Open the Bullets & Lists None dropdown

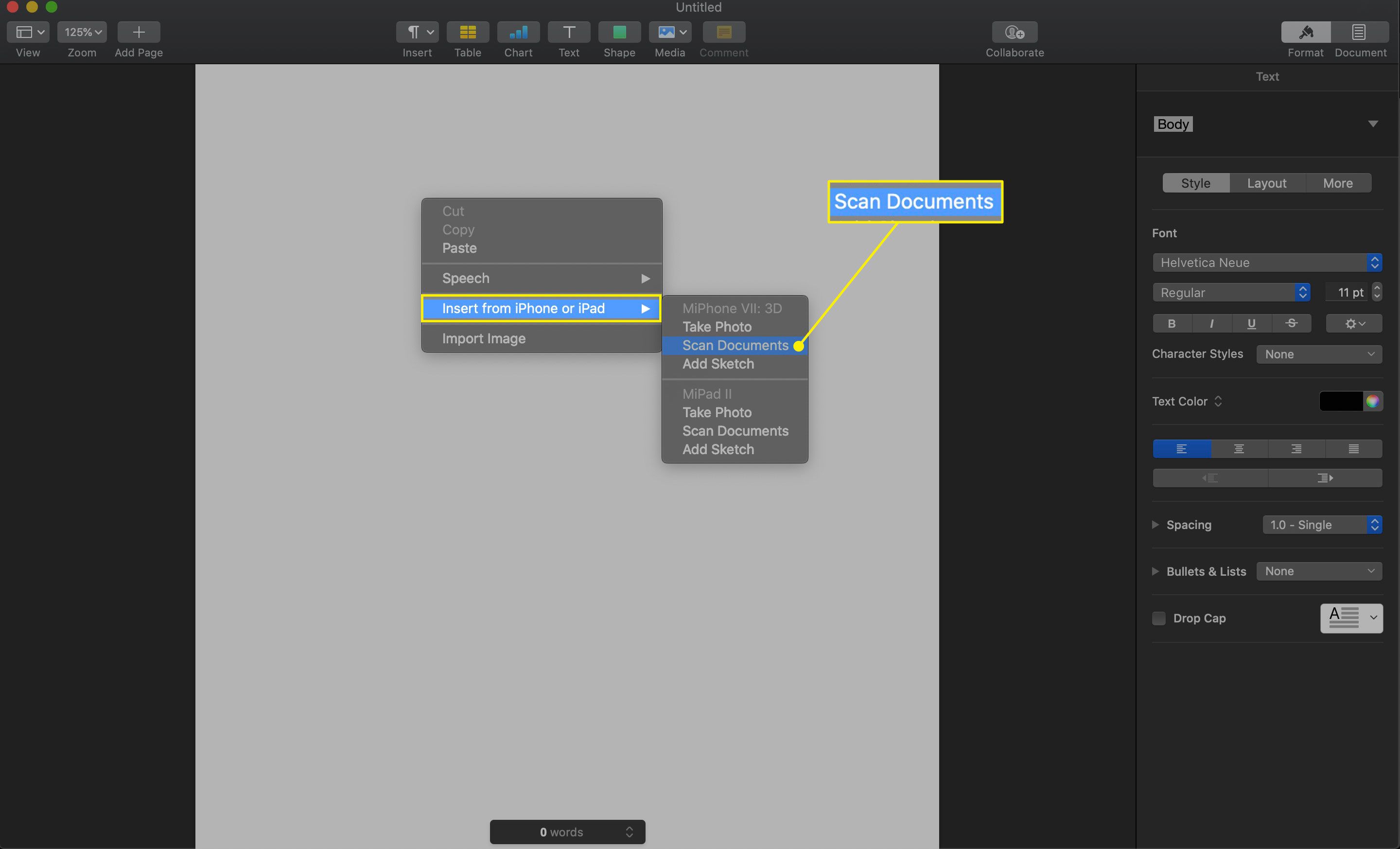[1319, 571]
